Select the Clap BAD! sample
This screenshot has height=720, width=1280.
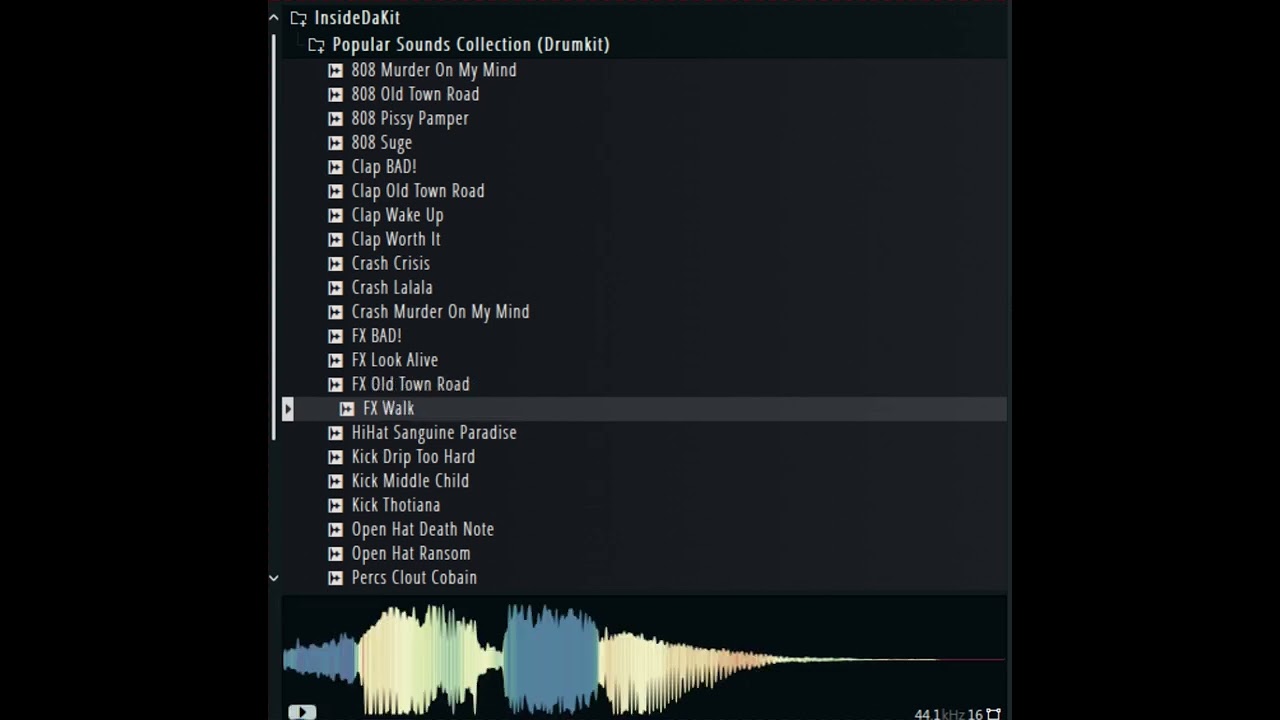pyautogui.click(x=384, y=167)
